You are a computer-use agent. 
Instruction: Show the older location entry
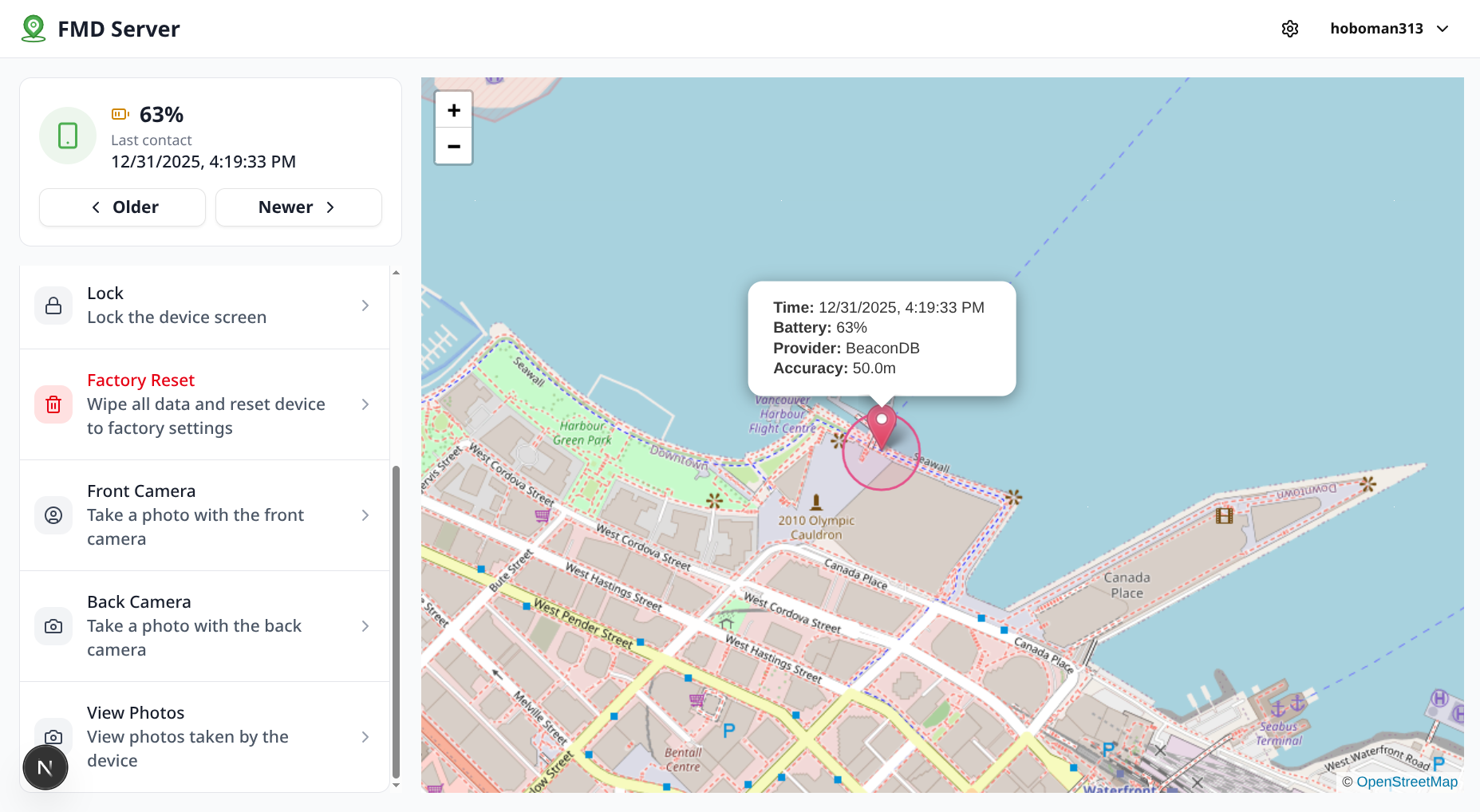click(x=123, y=207)
